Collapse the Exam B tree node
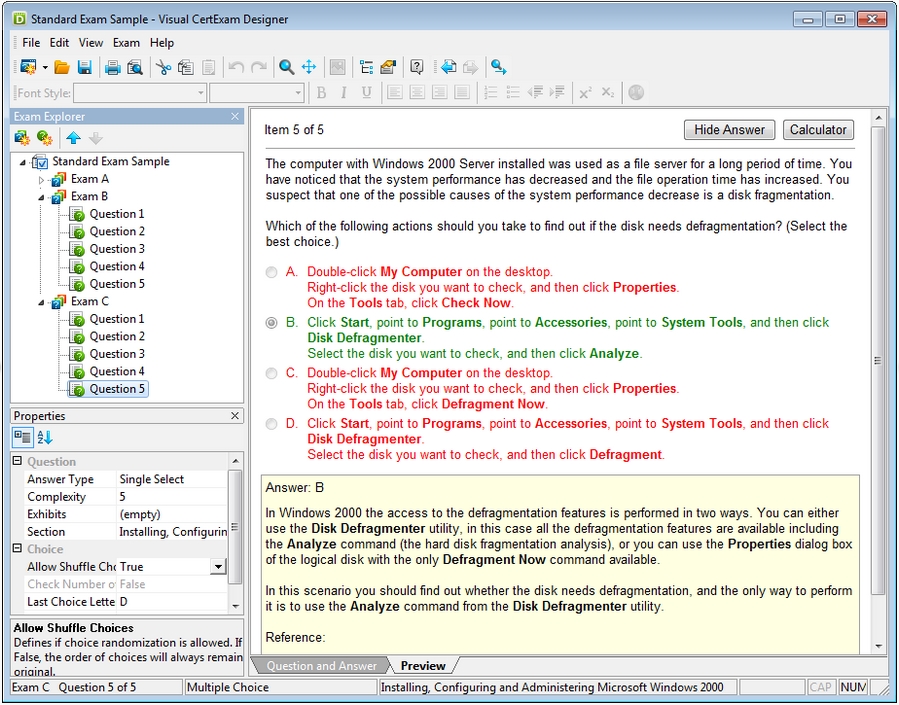The width and height of the screenshot is (899, 705). tap(41, 198)
